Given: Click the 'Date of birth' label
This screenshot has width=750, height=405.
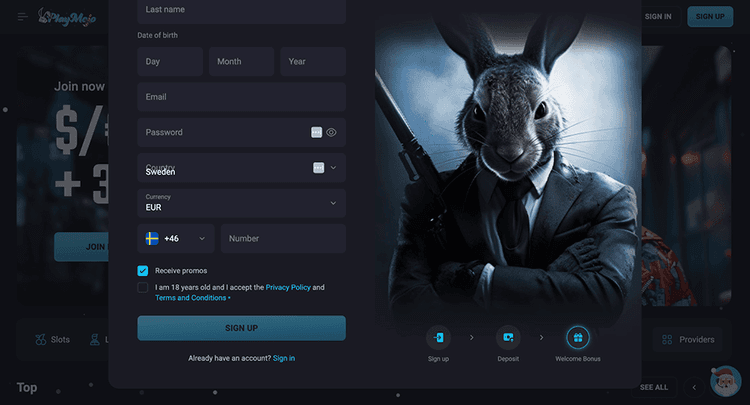Looking at the screenshot, I should (x=157, y=35).
